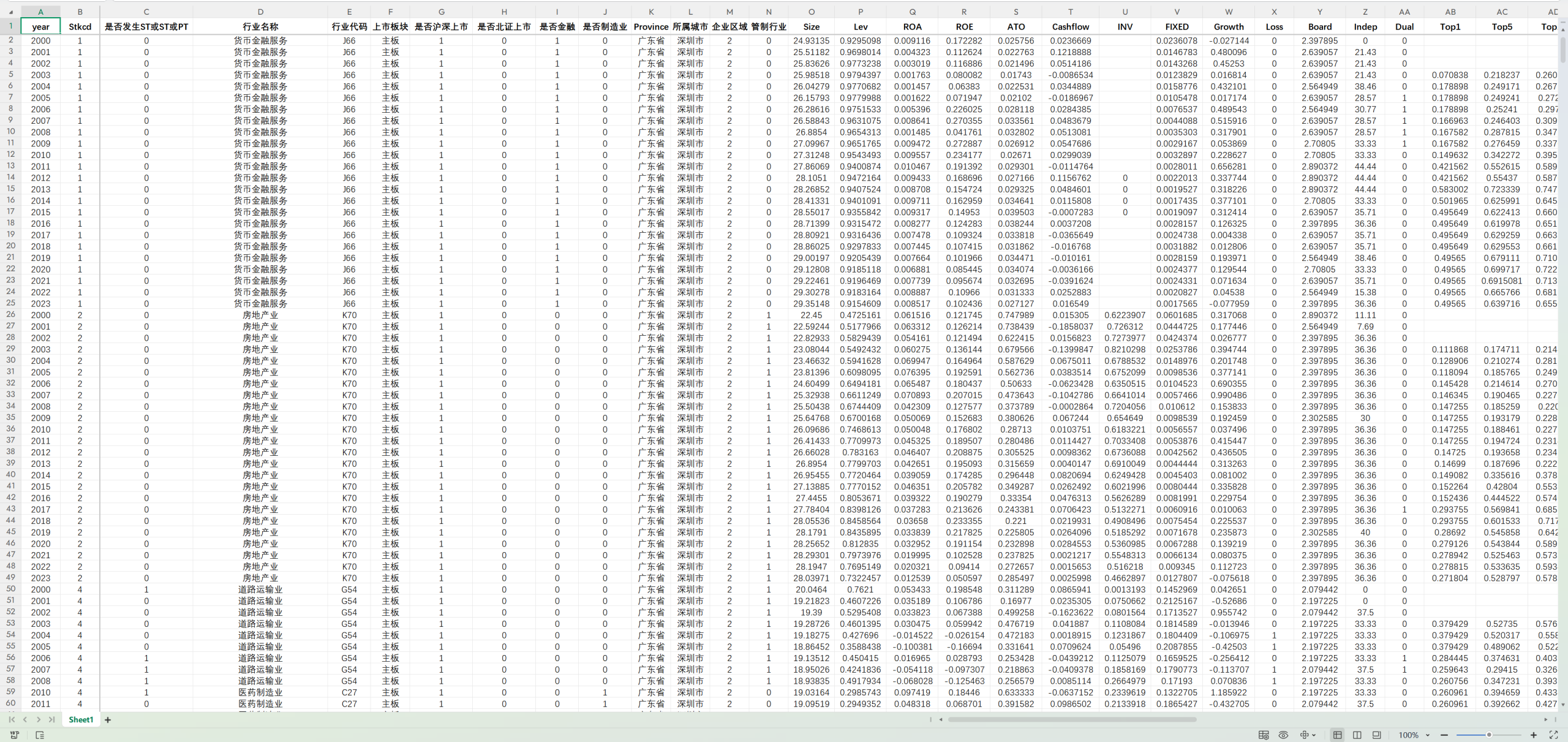Click the zoom slider handle

[x=1489, y=735]
